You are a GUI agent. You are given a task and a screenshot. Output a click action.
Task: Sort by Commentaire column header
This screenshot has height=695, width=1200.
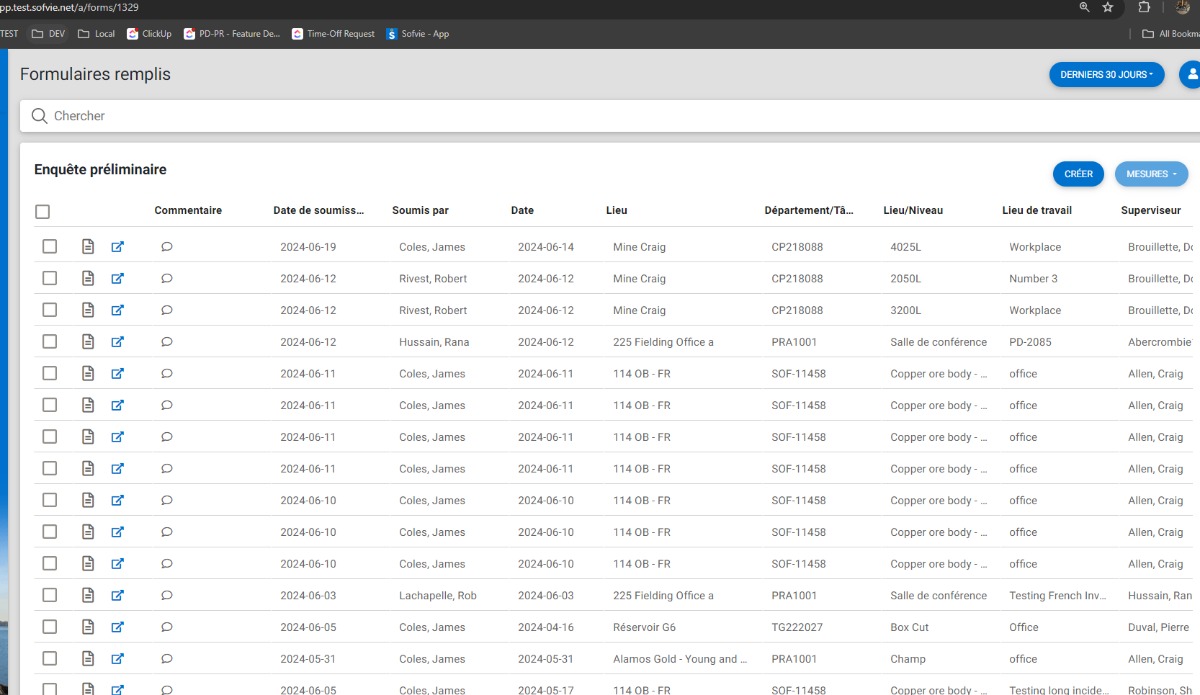pos(188,211)
